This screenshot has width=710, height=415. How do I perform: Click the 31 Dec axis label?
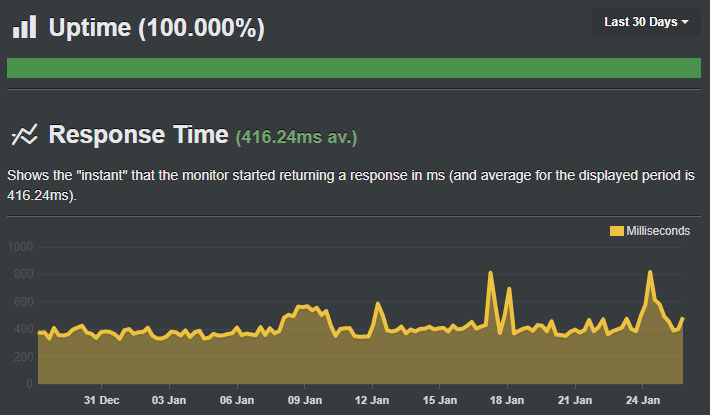101,400
